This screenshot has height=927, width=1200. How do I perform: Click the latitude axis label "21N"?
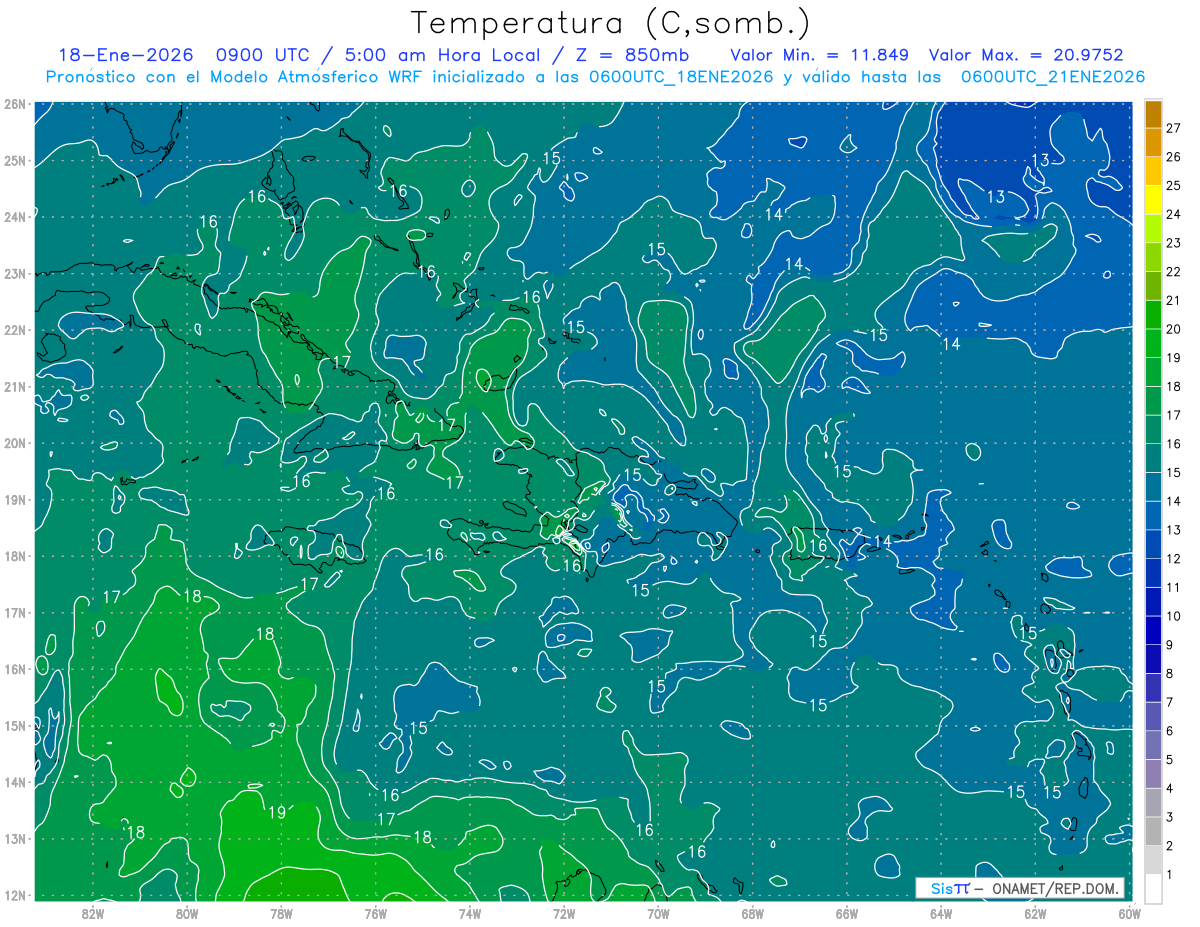(x=14, y=386)
